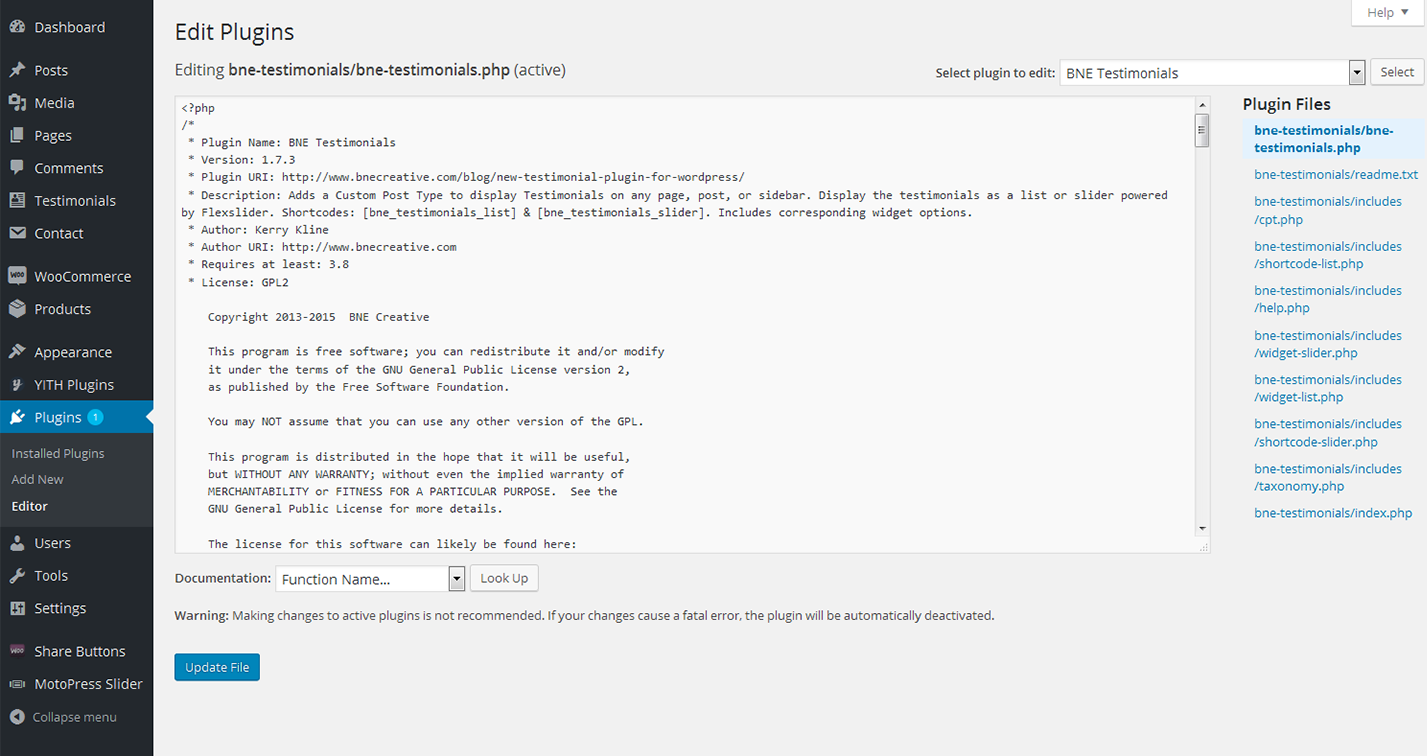
Task: Click the code editor scrollbar down arrow
Action: (1202, 528)
